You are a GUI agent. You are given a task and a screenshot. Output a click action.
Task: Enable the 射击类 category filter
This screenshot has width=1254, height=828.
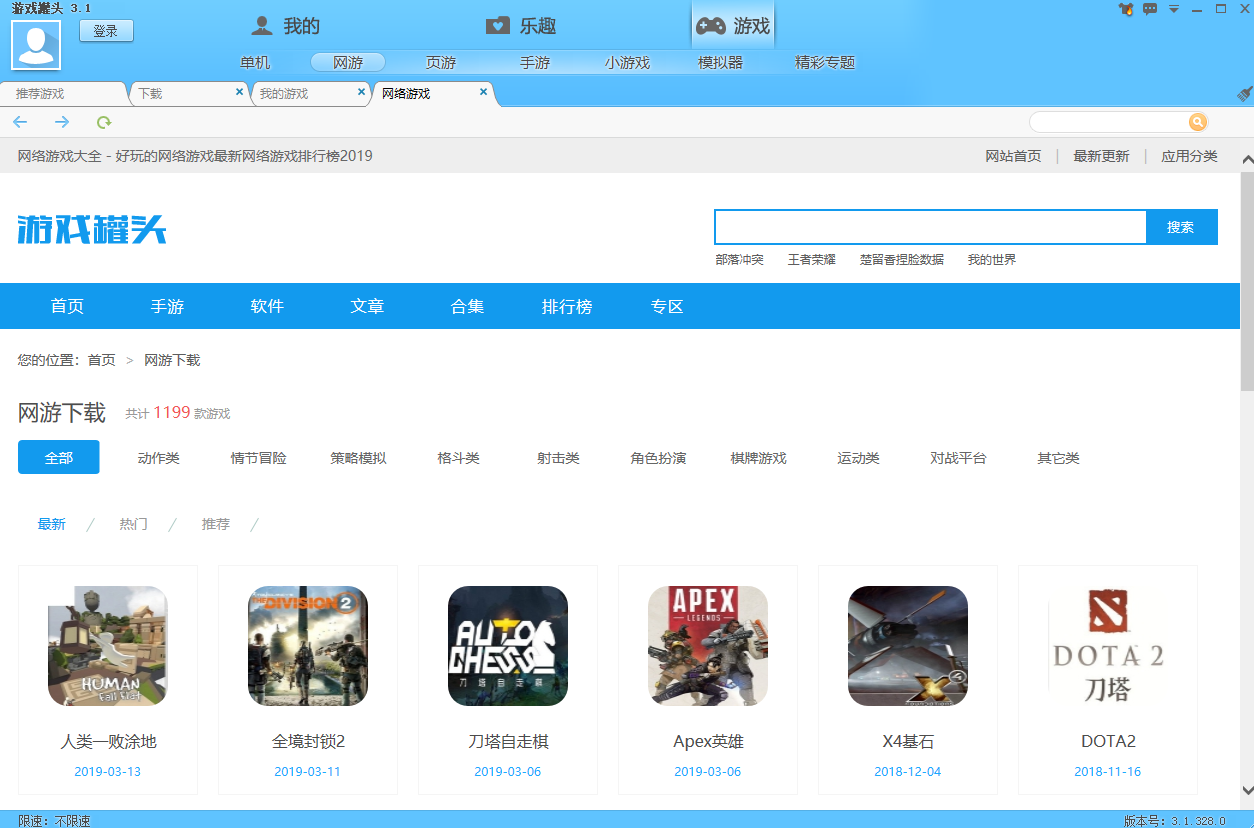(x=558, y=457)
